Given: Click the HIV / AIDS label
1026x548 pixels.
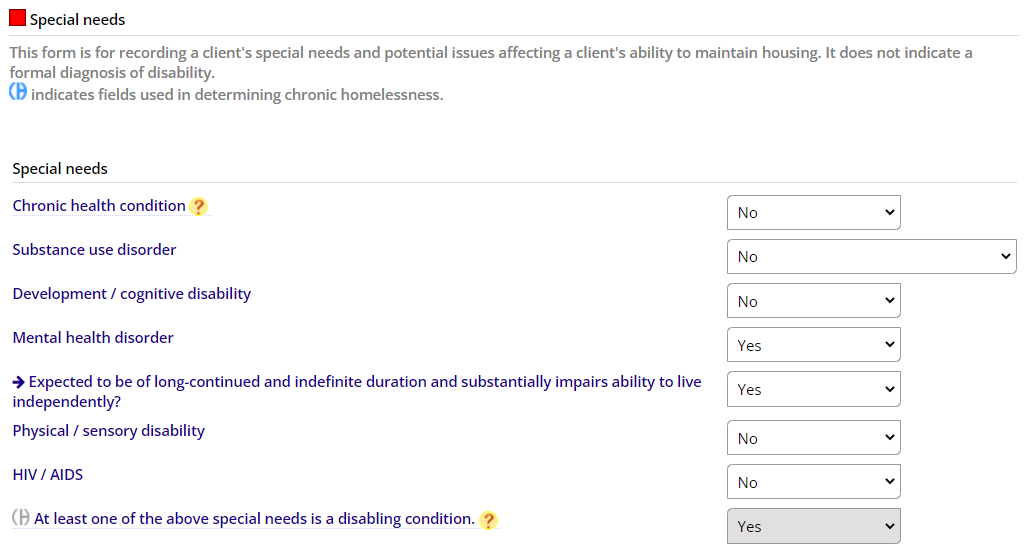Looking at the screenshot, I should coord(48,475).
